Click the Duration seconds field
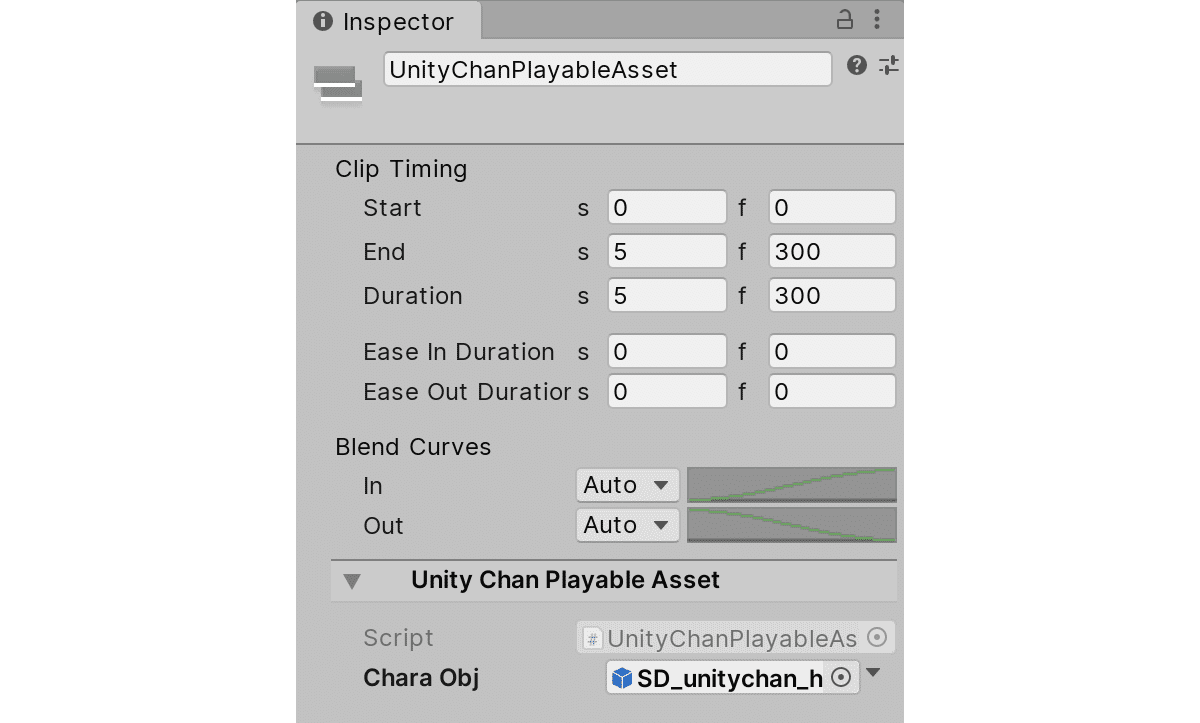Viewport: 1200px width, 723px height. pos(667,296)
